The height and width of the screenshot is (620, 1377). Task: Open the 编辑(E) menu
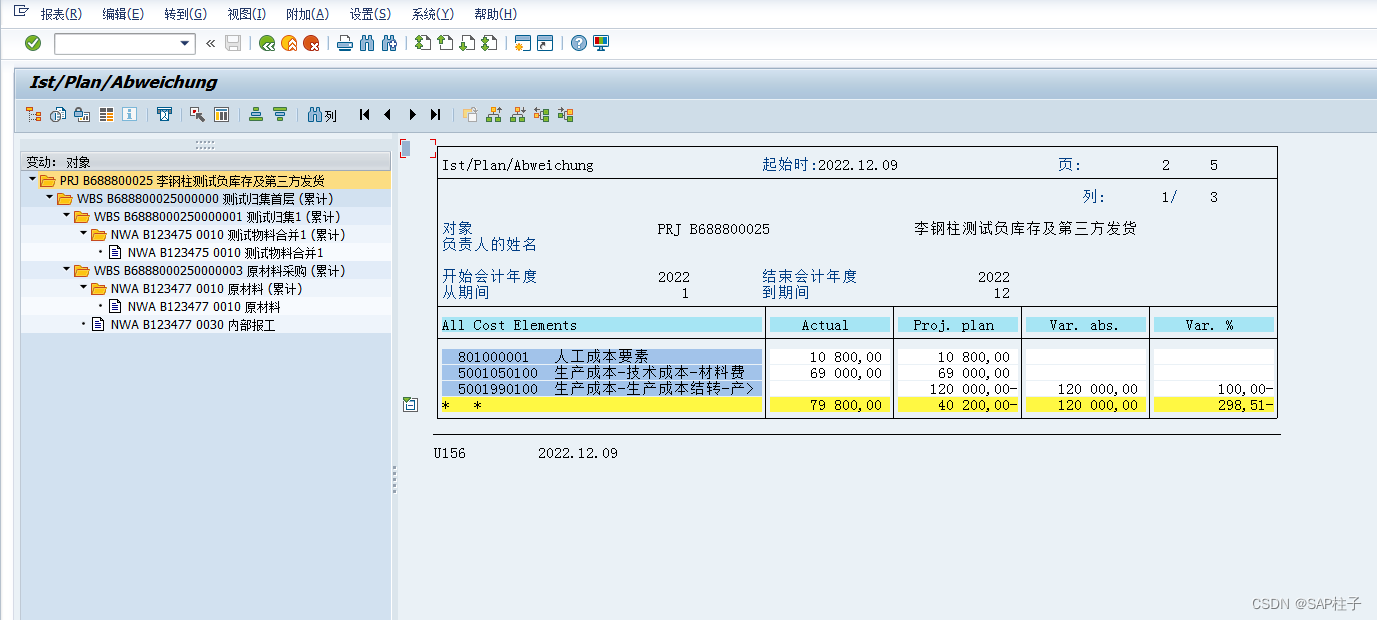(x=123, y=14)
